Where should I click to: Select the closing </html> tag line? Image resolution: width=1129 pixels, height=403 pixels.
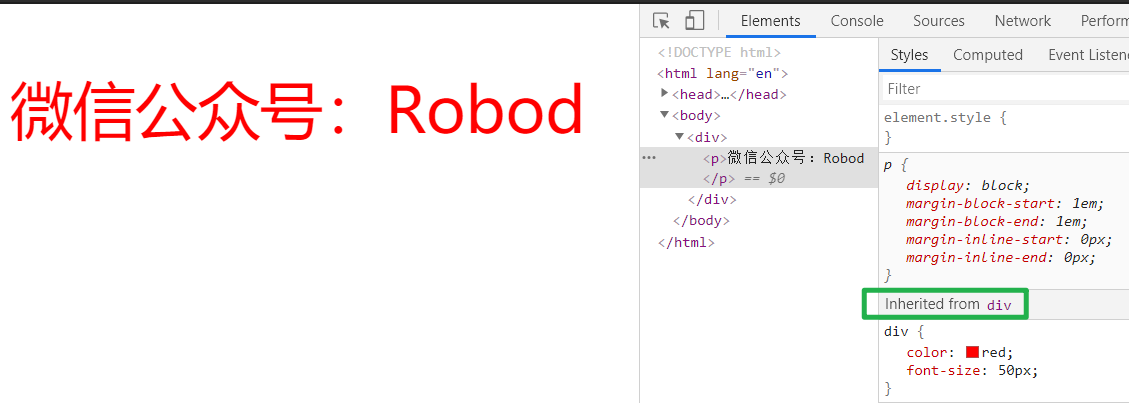pos(686,242)
